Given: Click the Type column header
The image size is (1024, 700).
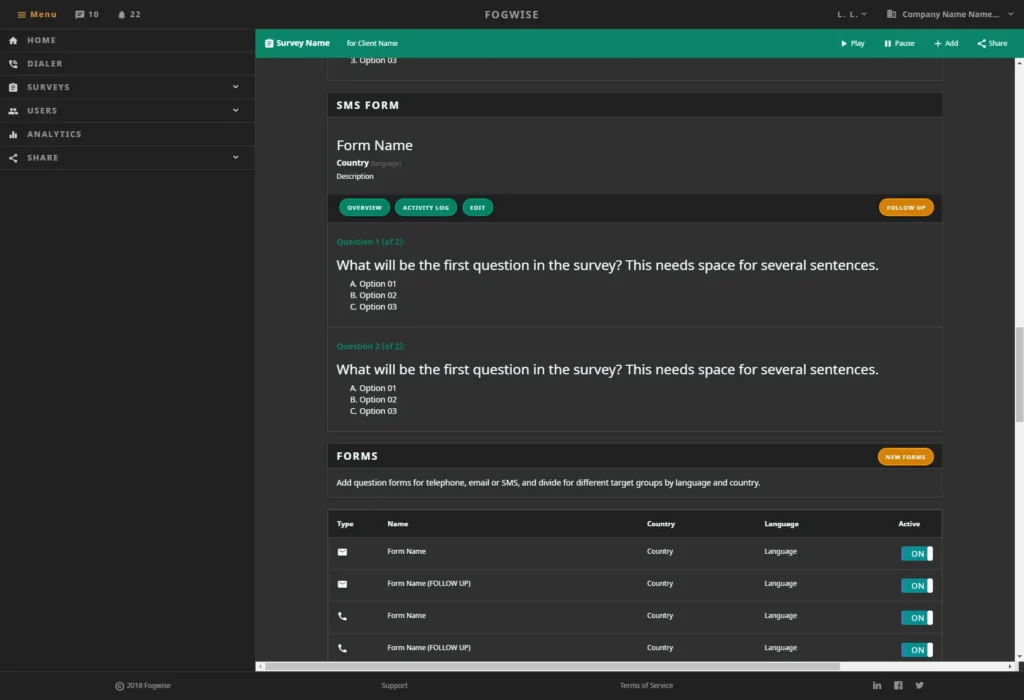Looking at the screenshot, I should pos(345,524).
